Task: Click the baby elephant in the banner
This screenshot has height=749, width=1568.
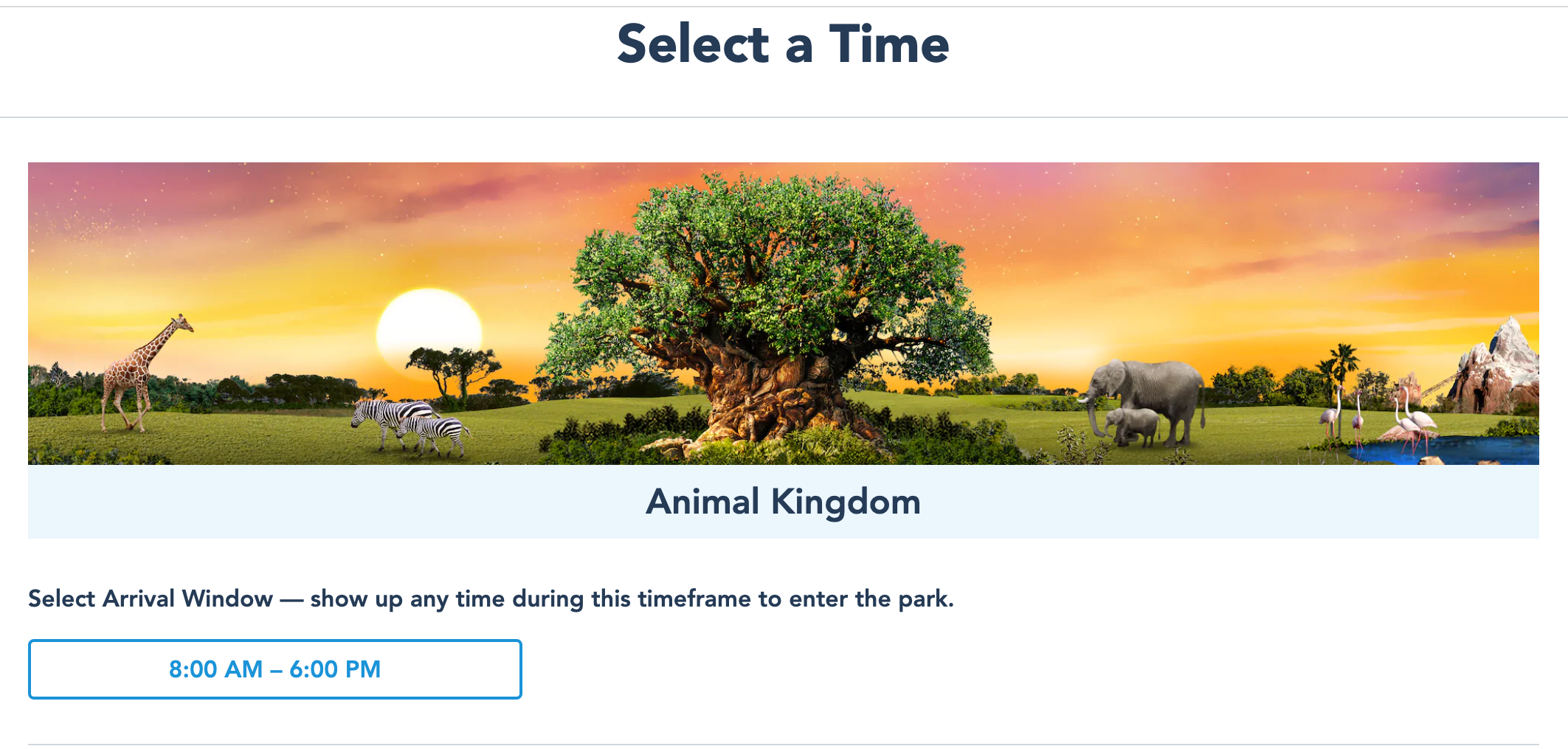Action: [x=1134, y=426]
